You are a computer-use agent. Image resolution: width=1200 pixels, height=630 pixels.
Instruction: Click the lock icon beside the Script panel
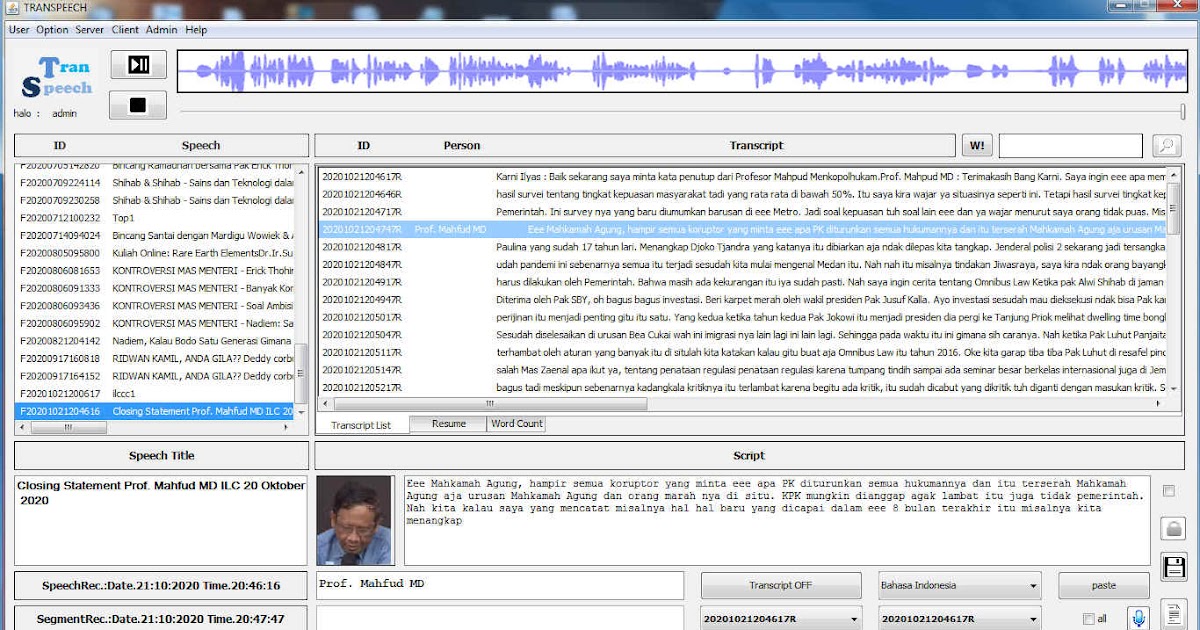point(1172,527)
